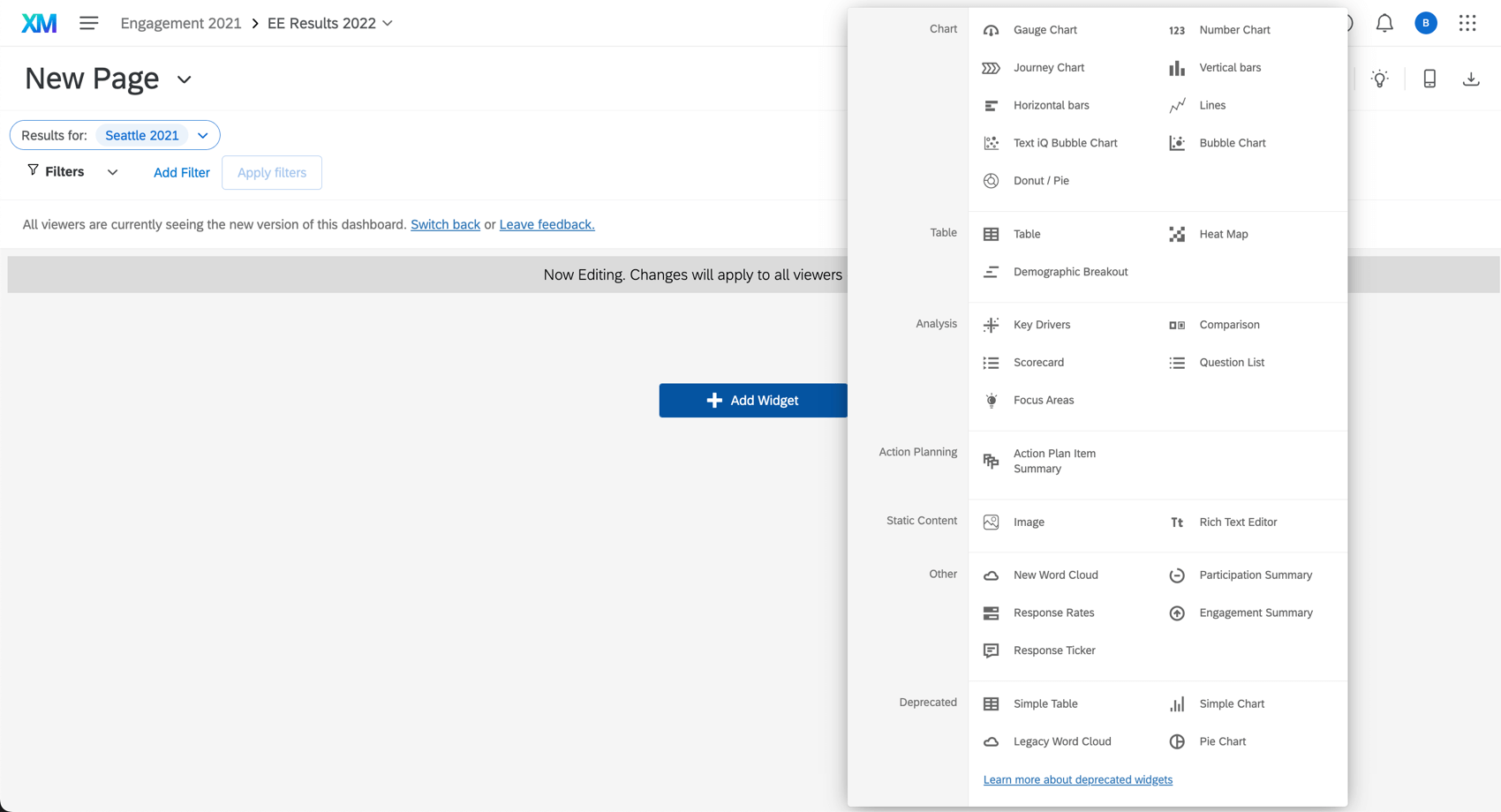The height and width of the screenshot is (812, 1501).
Task: Select the Gauge Chart widget
Action: (1045, 29)
